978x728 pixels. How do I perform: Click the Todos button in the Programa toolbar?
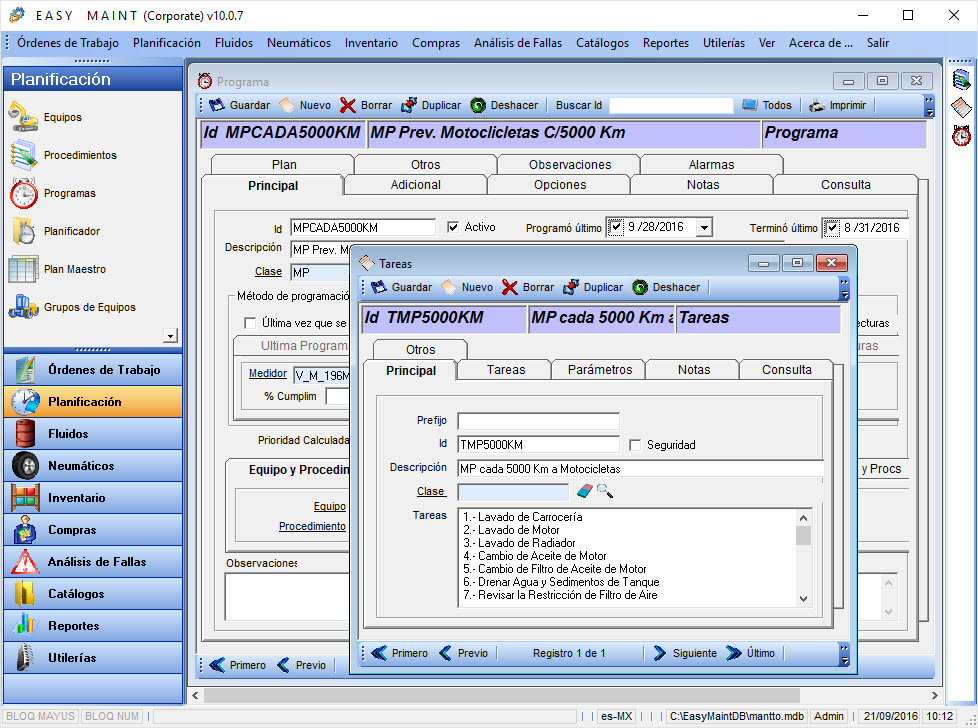click(x=770, y=105)
